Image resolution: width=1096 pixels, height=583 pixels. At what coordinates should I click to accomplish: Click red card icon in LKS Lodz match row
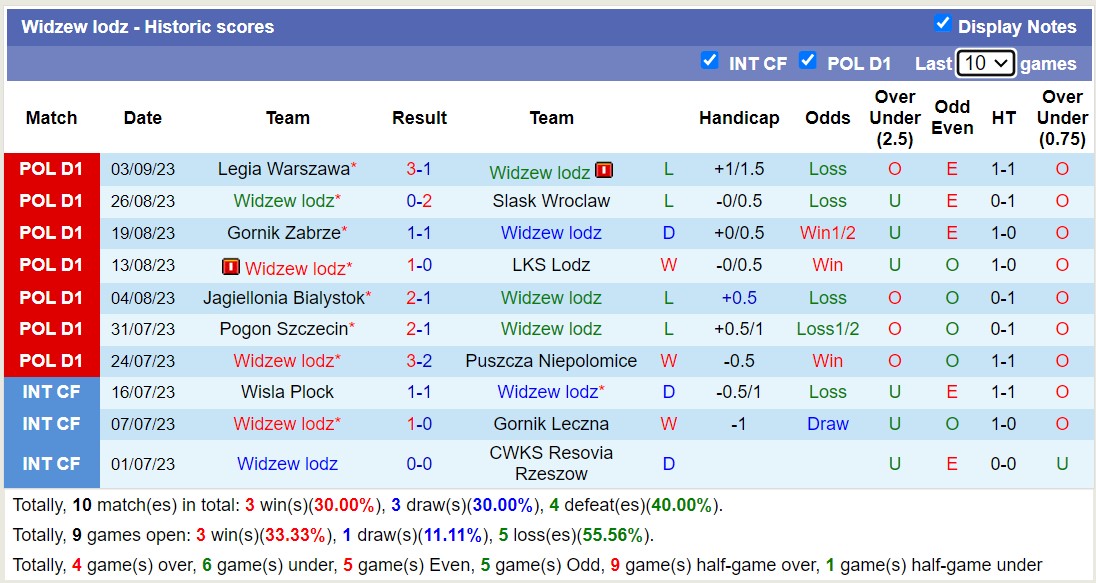click(x=231, y=267)
